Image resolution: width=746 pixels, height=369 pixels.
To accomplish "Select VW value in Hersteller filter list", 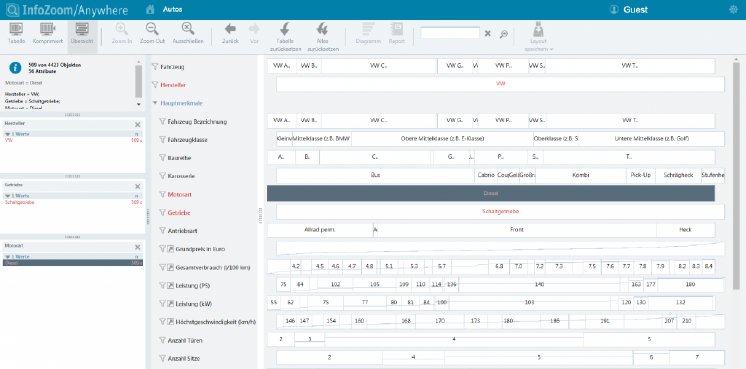I will click(73, 141).
